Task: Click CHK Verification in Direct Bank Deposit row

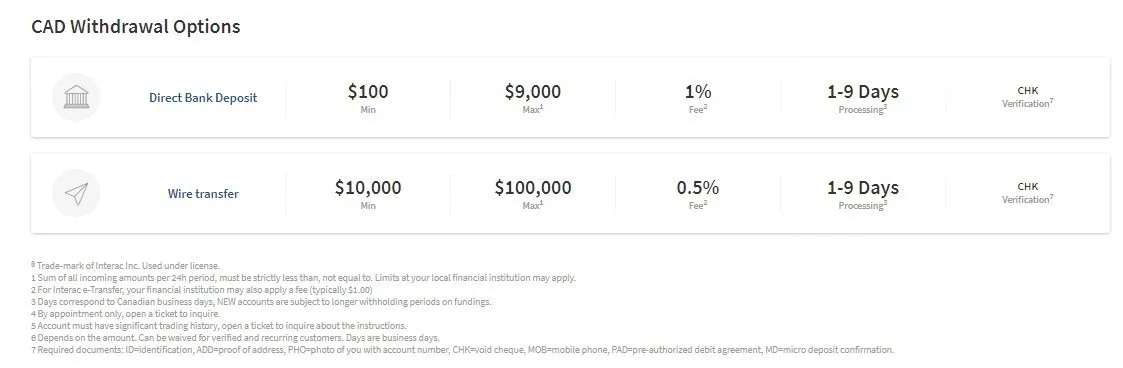Action: [1028, 97]
